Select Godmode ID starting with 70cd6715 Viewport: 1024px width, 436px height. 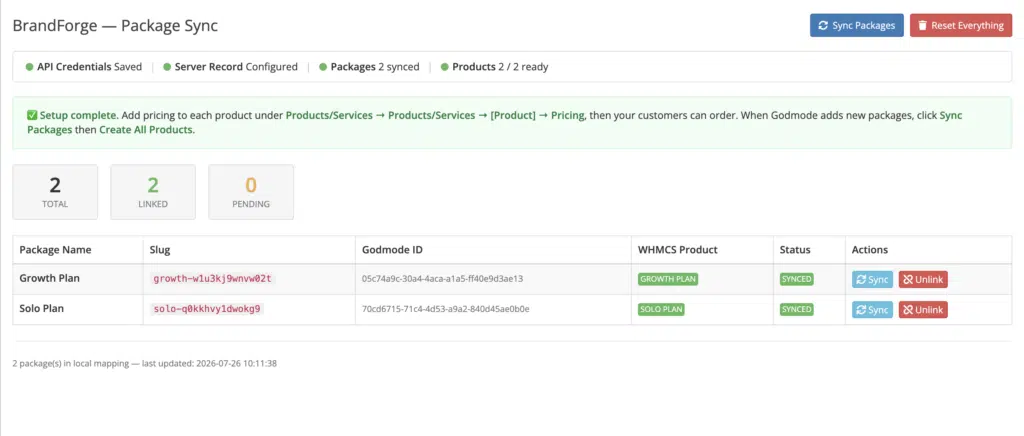[445, 309]
